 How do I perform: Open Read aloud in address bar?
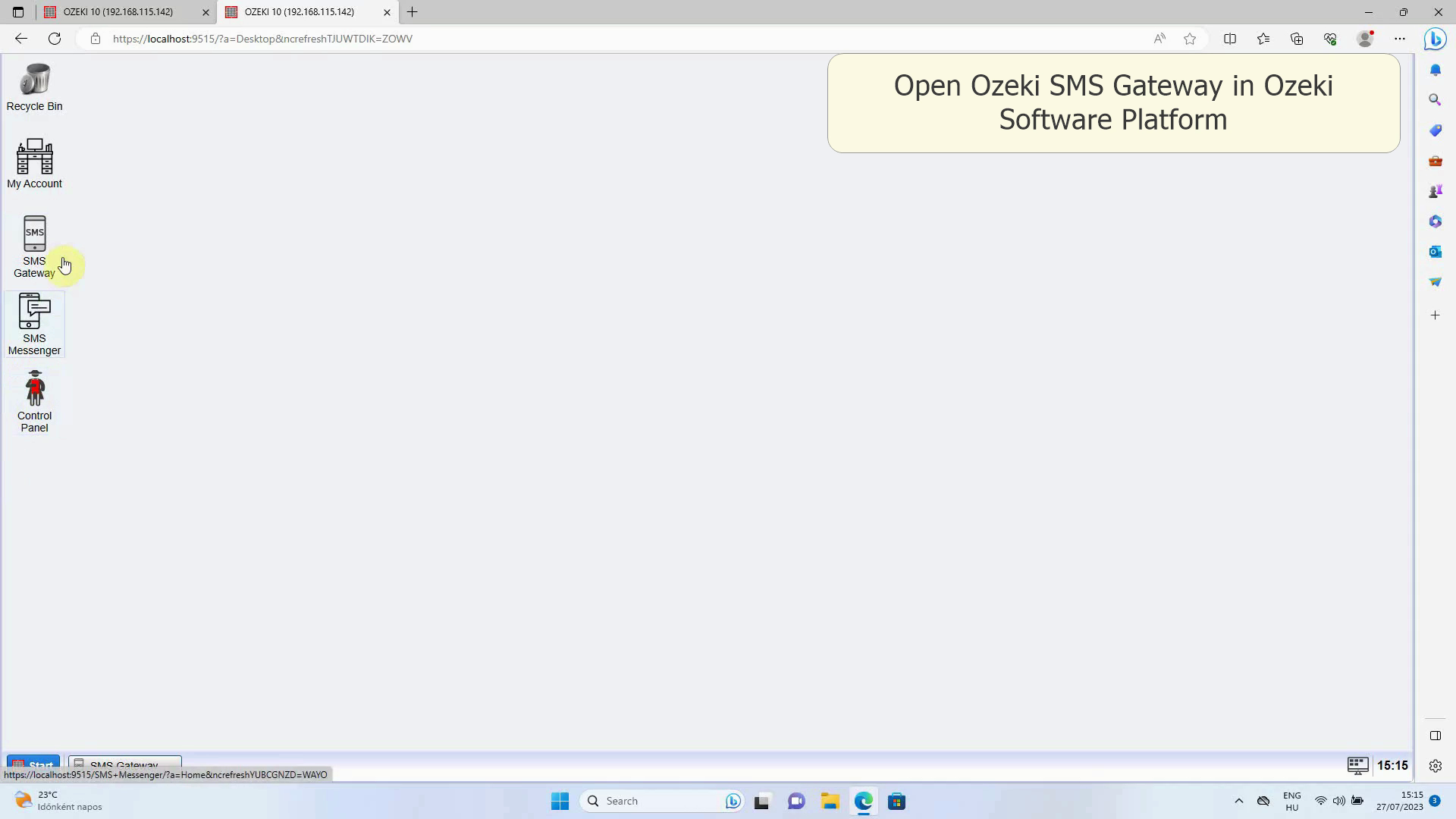(1159, 39)
